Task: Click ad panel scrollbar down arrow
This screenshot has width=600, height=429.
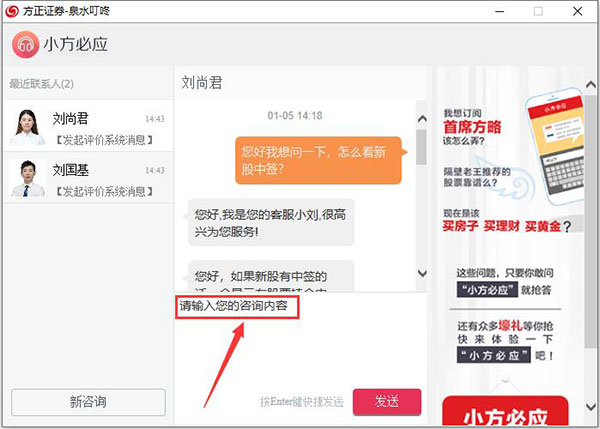Action: tap(591, 406)
